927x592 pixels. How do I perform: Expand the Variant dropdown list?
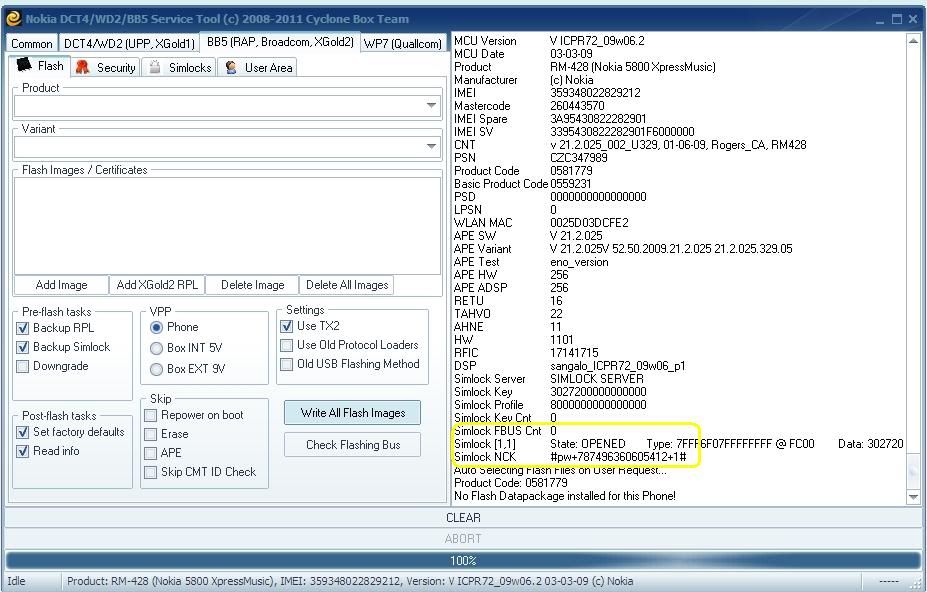point(431,146)
